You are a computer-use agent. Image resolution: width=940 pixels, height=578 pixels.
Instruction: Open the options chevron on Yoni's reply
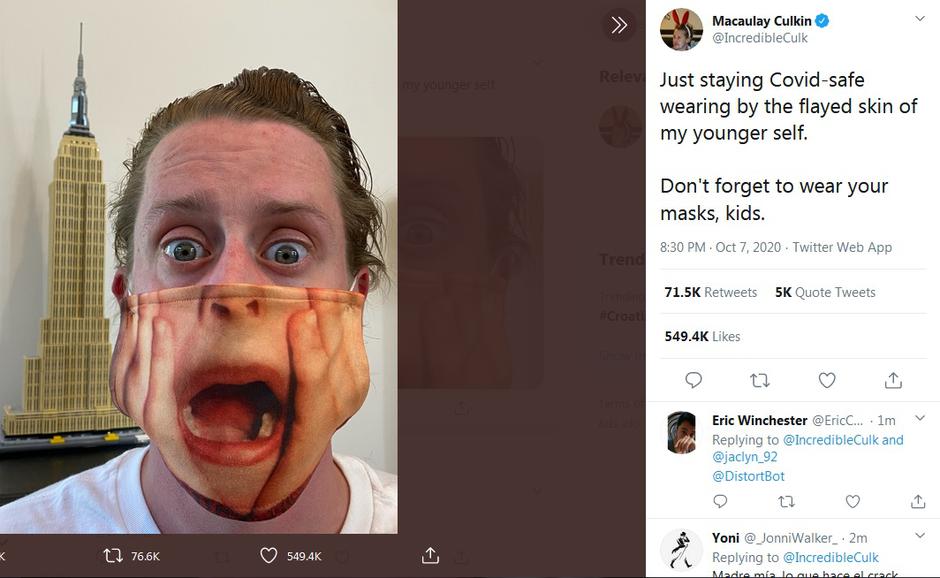click(919, 536)
